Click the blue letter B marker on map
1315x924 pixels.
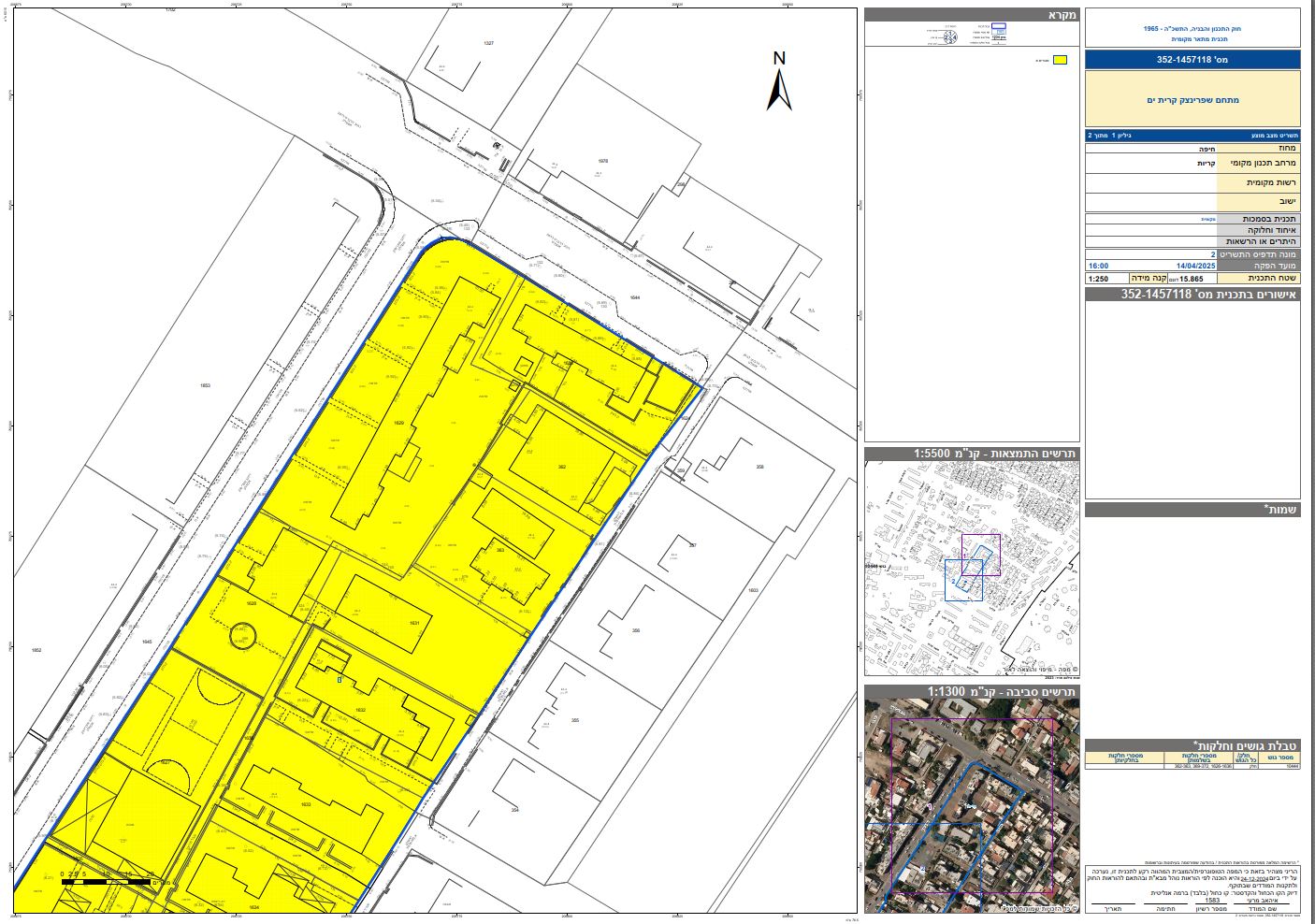[340, 680]
